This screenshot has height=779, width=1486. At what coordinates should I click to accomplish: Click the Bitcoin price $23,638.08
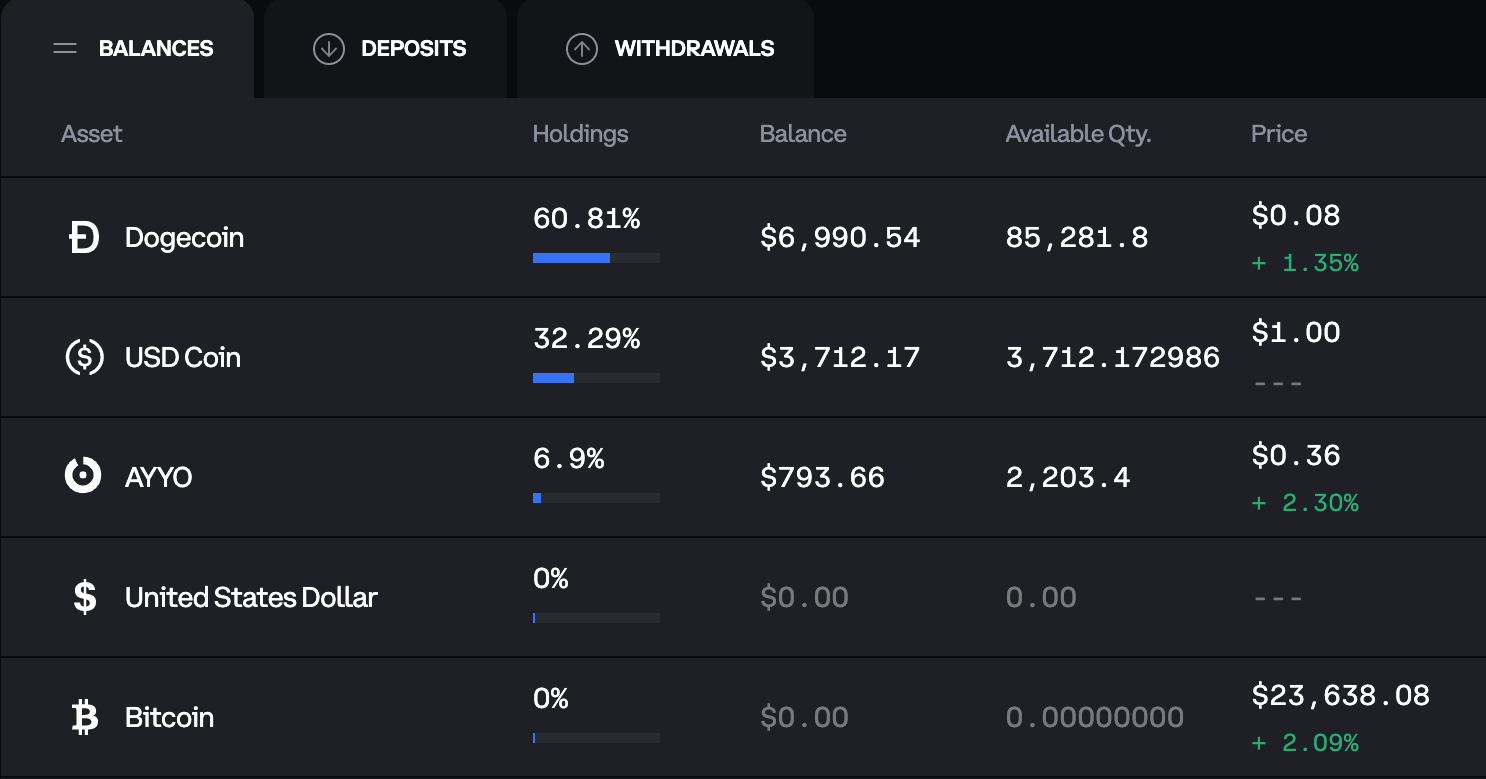tap(1340, 696)
